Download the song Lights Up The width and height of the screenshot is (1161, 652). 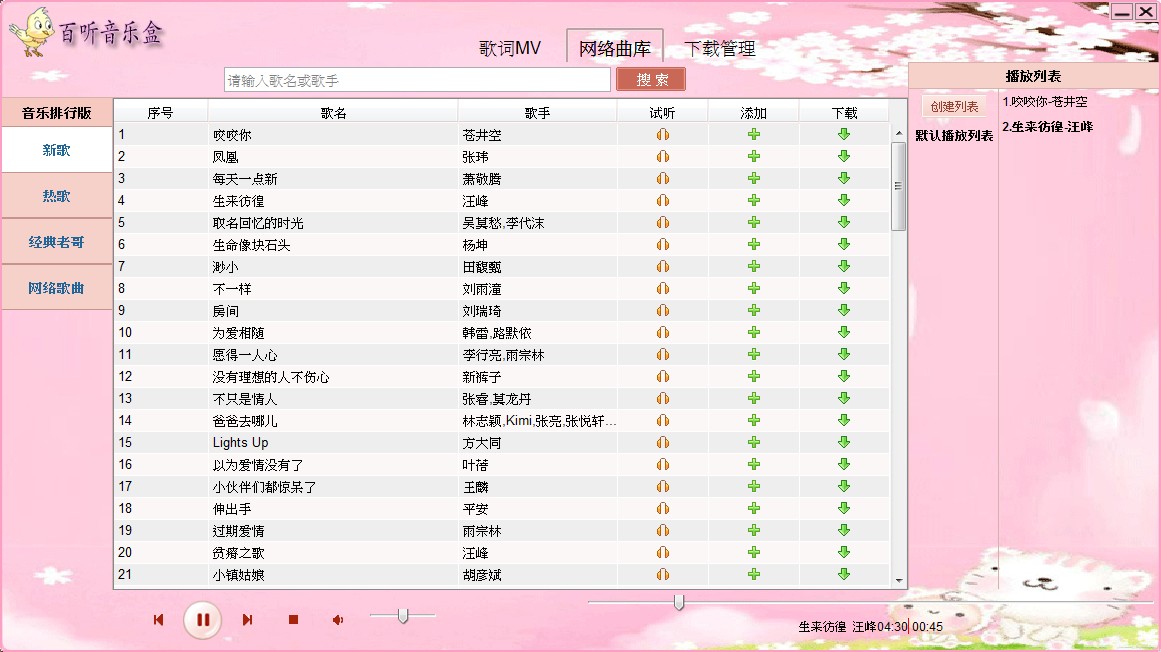844,443
